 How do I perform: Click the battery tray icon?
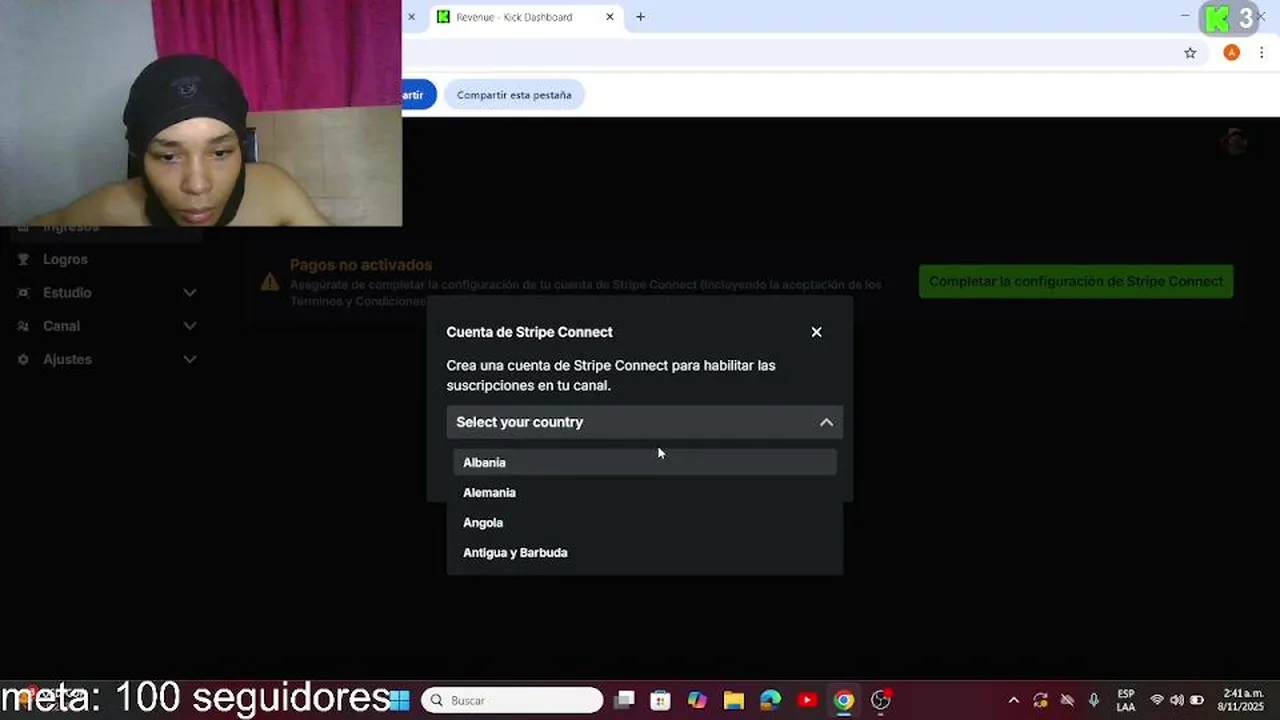[x=1196, y=700]
